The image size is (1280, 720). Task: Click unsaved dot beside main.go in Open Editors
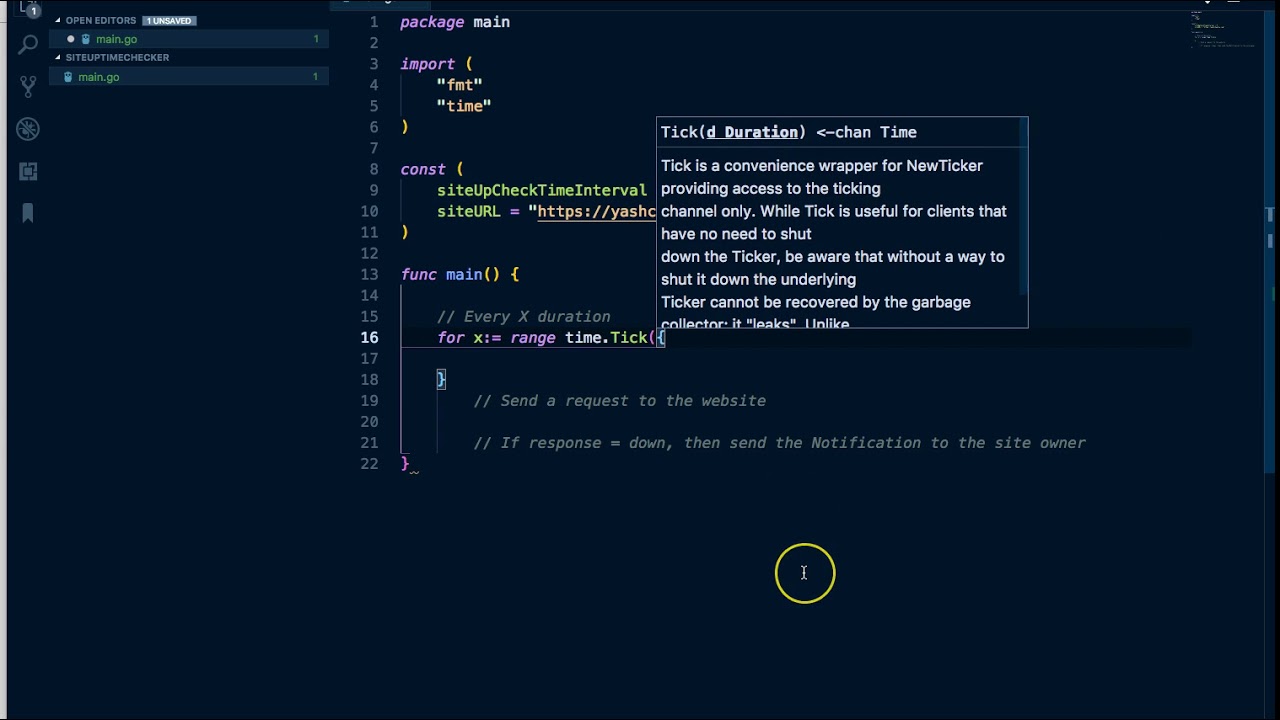pyautogui.click(x=71, y=39)
